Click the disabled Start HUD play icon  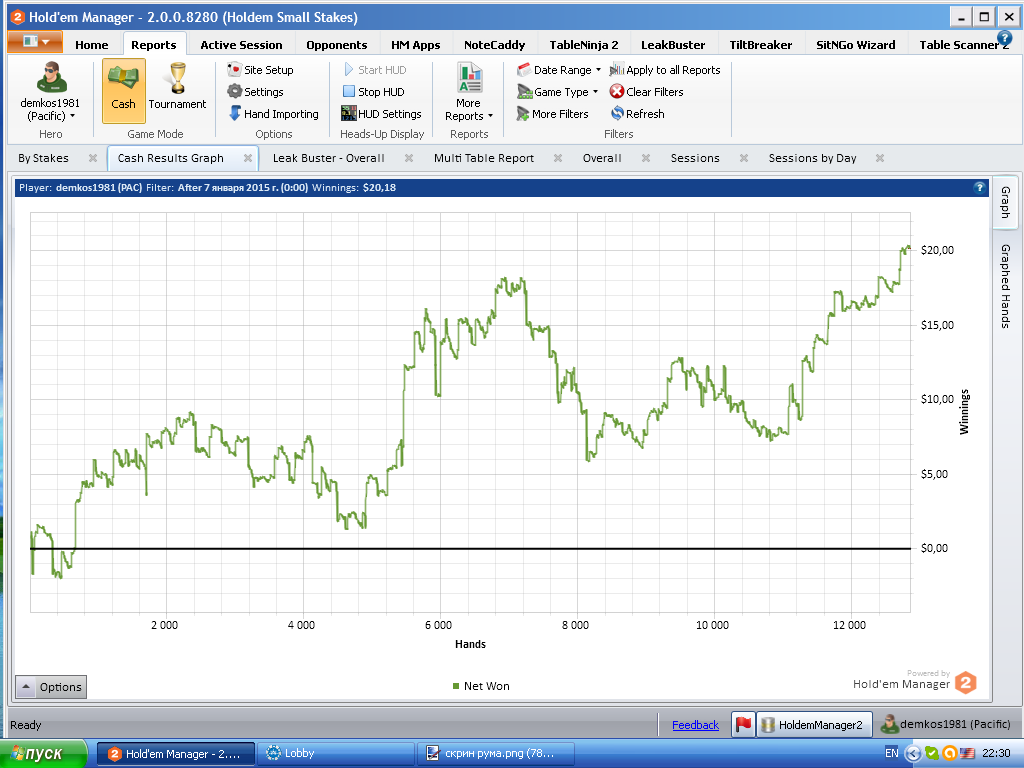tap(349, 70)
